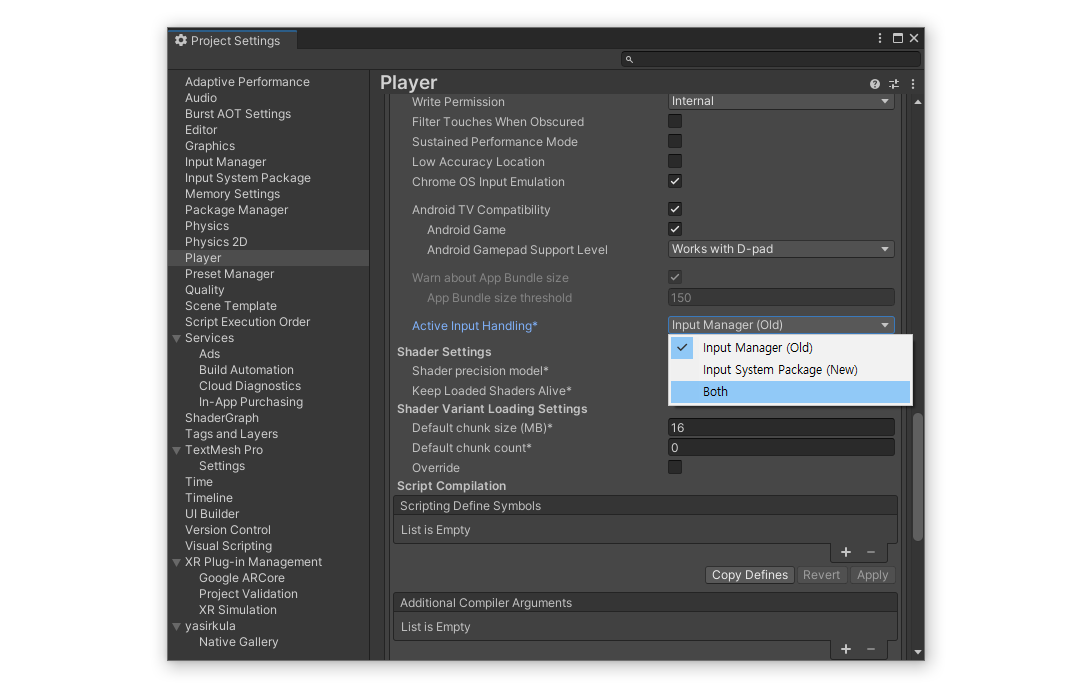Screen dimensions: 1091x685
Task: Click Scripting Define Symbols list header
Action: 645,506
